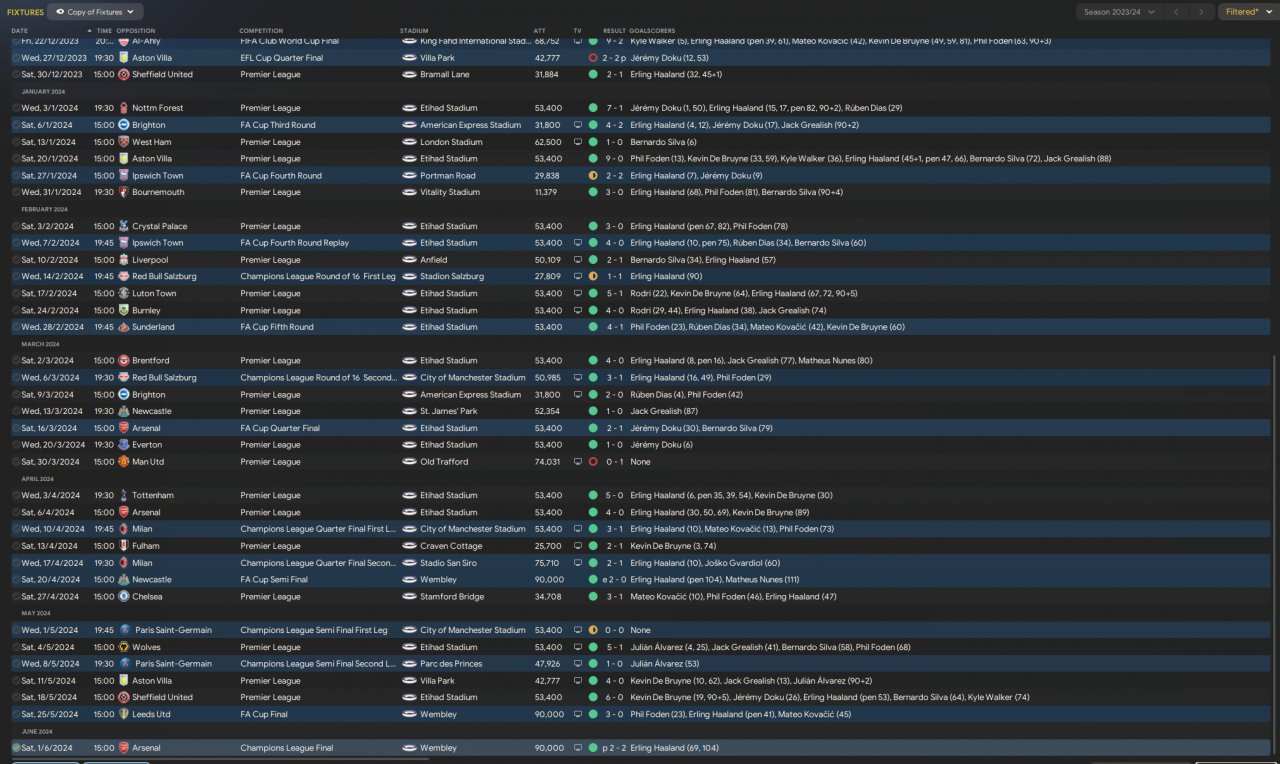The width and height of the screenshot is (1280, 764).
Task: Sort by the Result column header
Action: pyautogui.click(x=614, y=31)
